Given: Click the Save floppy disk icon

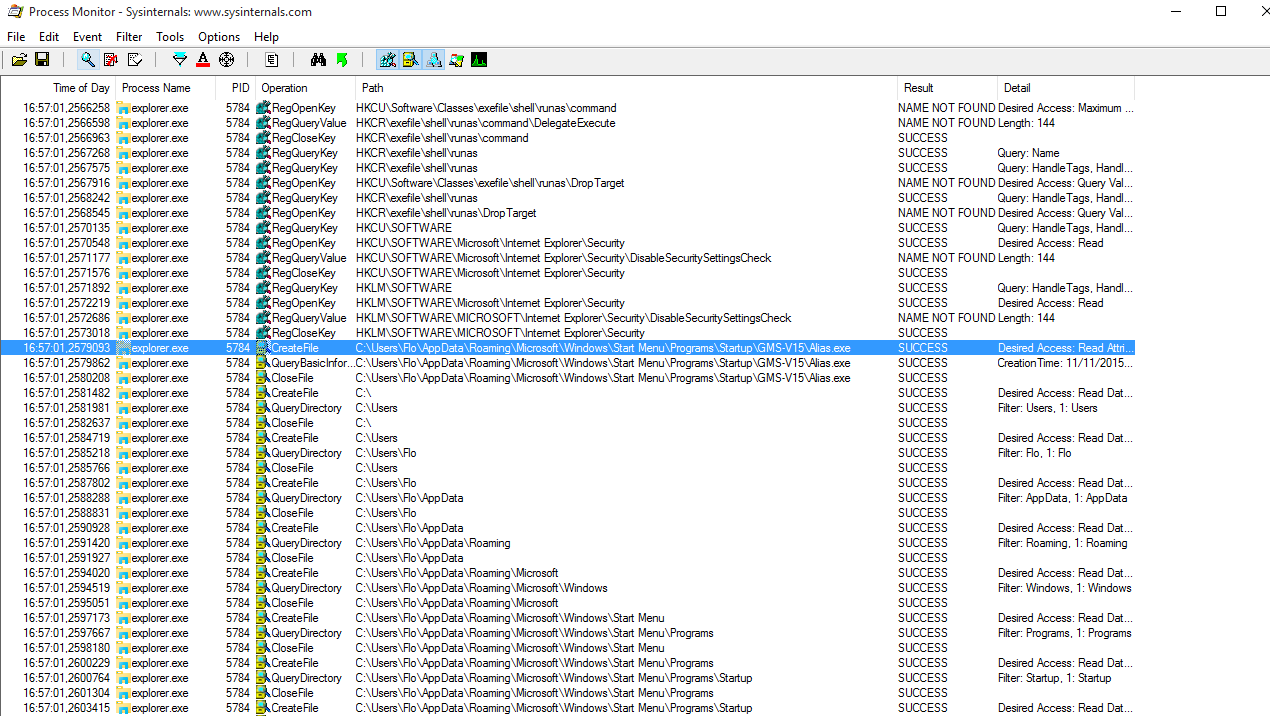Looking at the screenshot, I should 42,60.
